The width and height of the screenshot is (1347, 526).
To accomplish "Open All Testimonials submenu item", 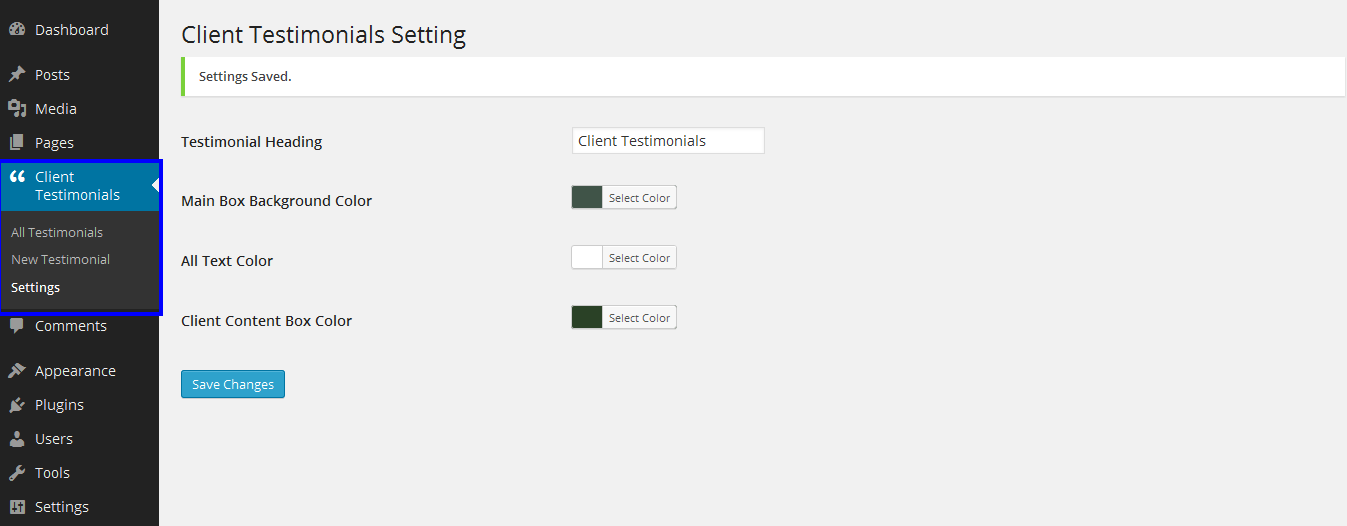I will 57,232.
